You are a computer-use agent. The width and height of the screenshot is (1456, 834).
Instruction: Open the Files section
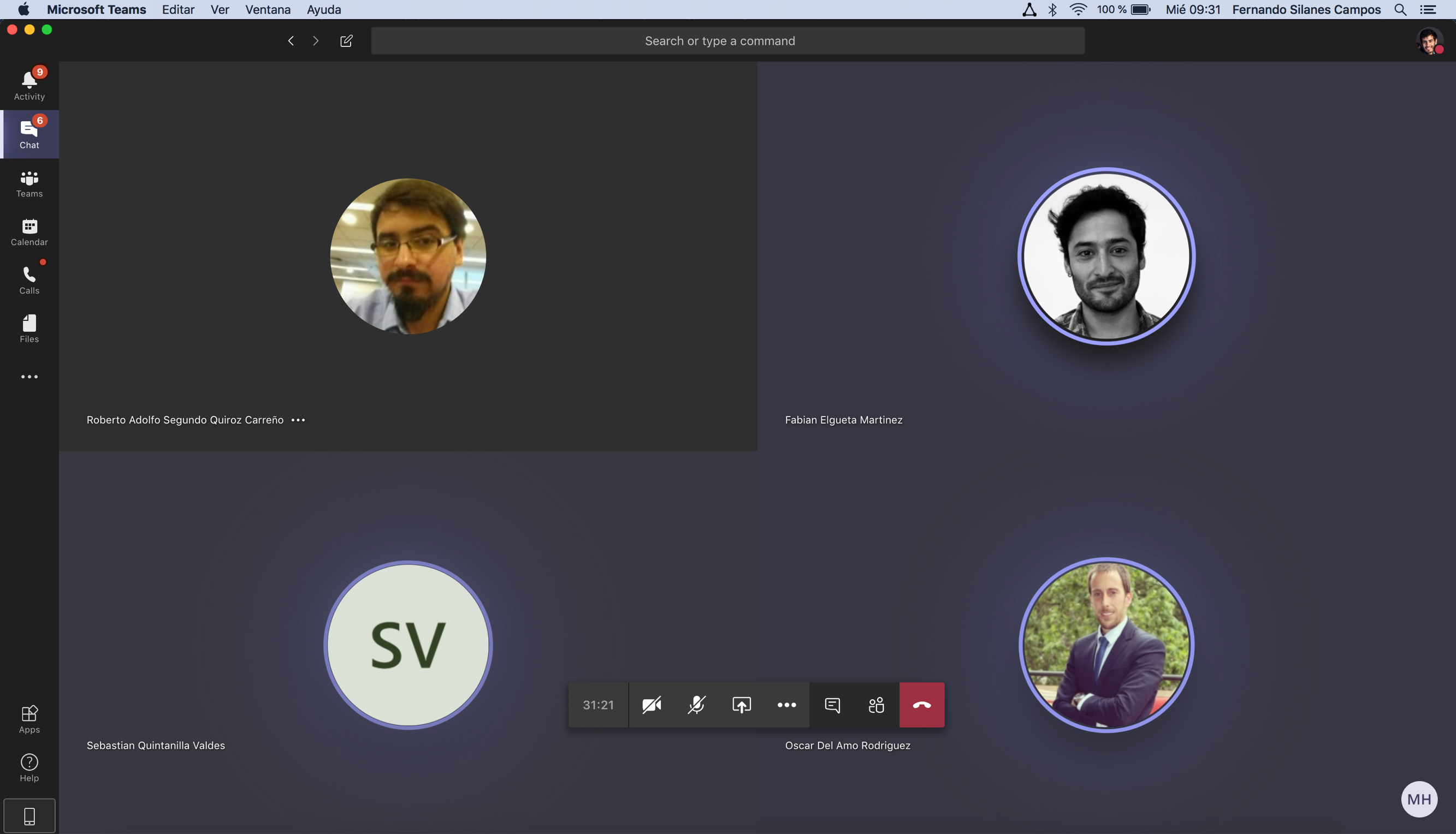pyautogui.click(x=29, y=328)
